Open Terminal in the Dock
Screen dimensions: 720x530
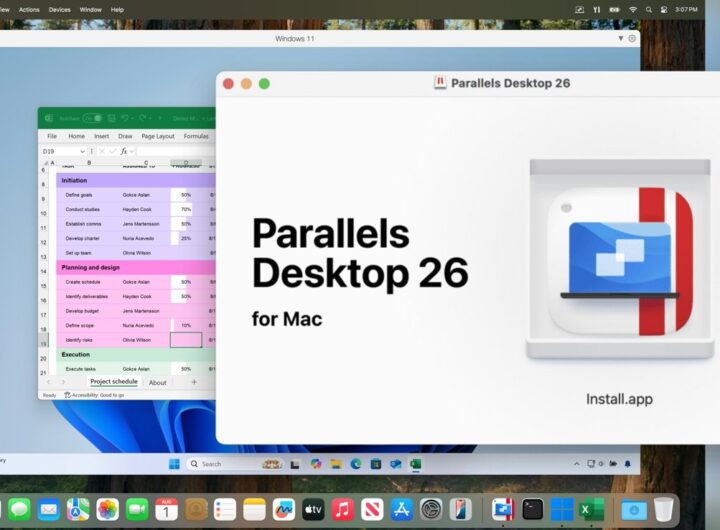point(533,509)
